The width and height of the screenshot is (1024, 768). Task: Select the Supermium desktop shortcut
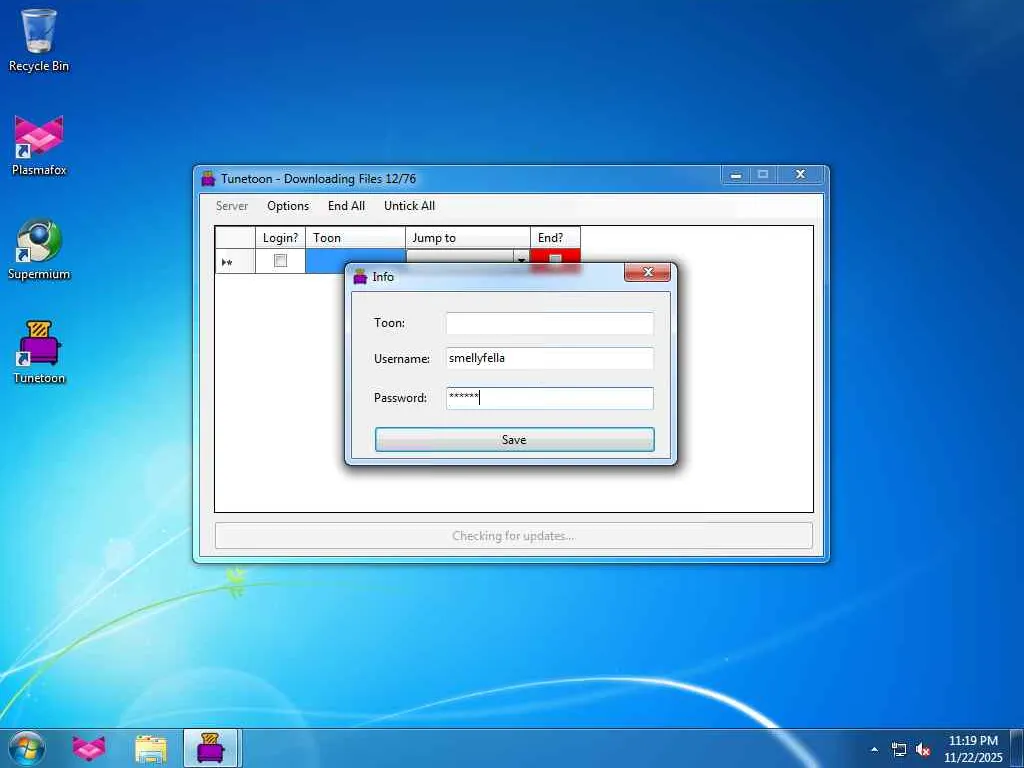(x=39, y=249)
